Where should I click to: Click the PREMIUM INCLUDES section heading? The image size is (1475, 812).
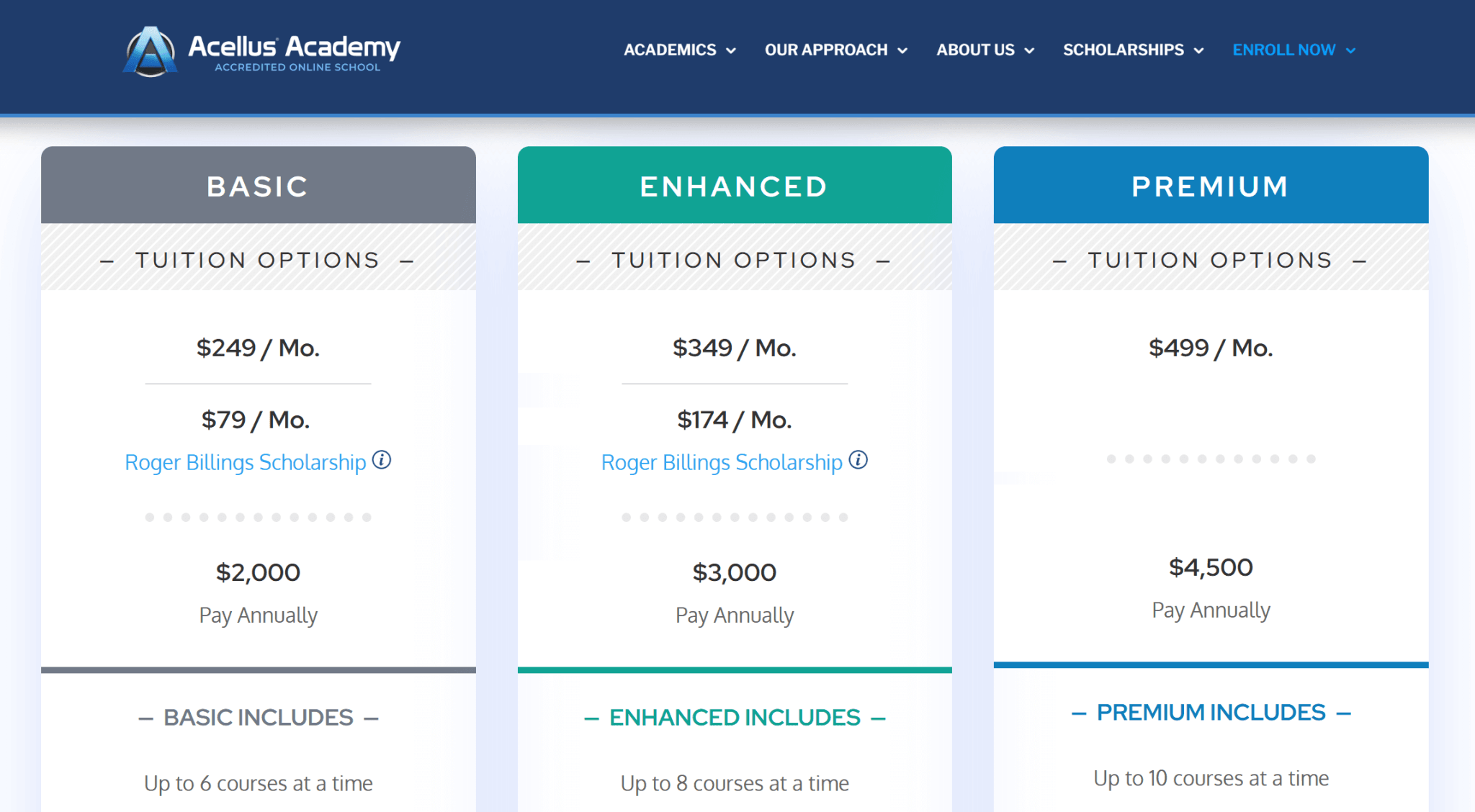pos(1210,712)
